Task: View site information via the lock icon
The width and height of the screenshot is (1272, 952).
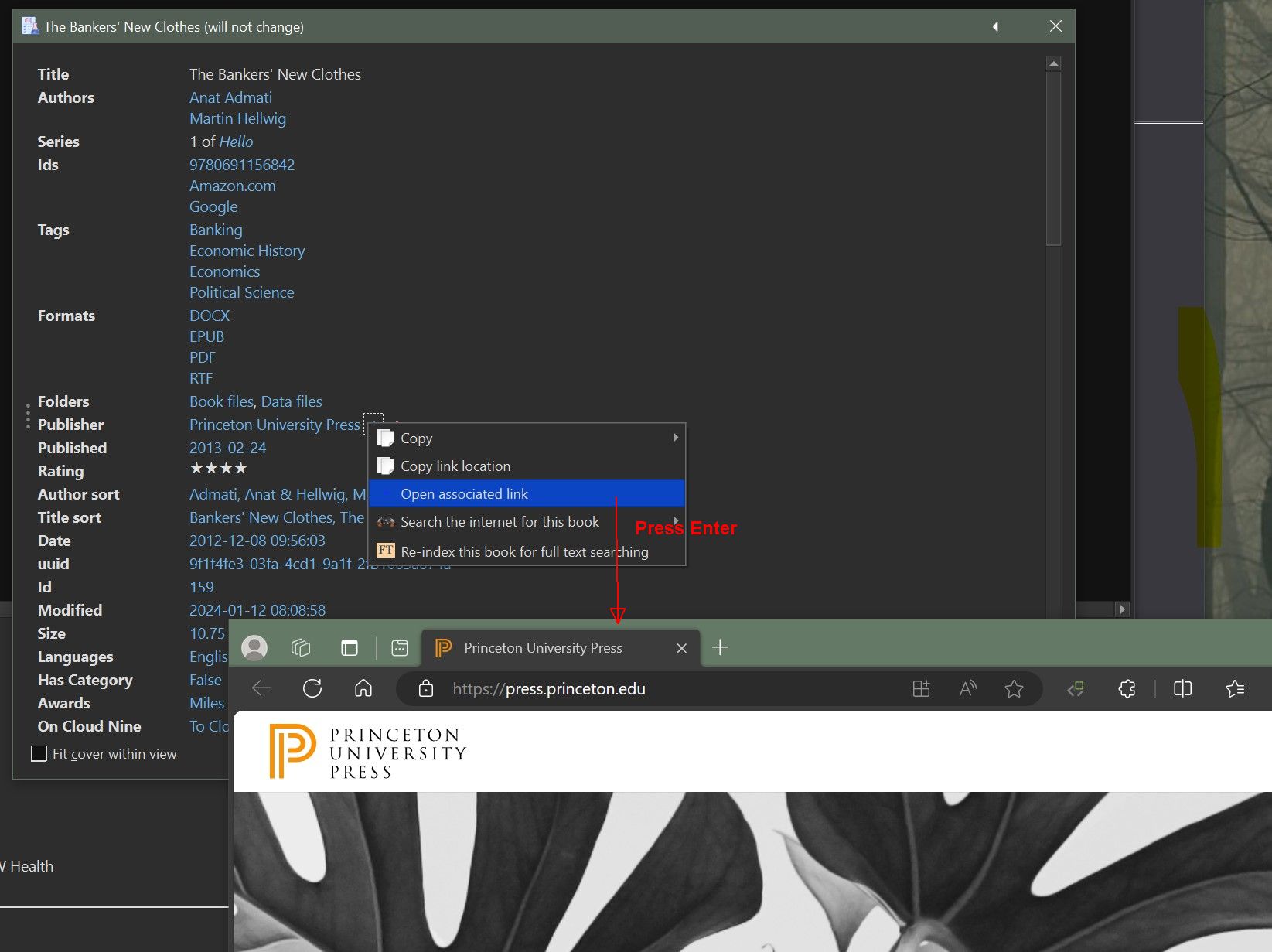Action: tap(425, 688)
